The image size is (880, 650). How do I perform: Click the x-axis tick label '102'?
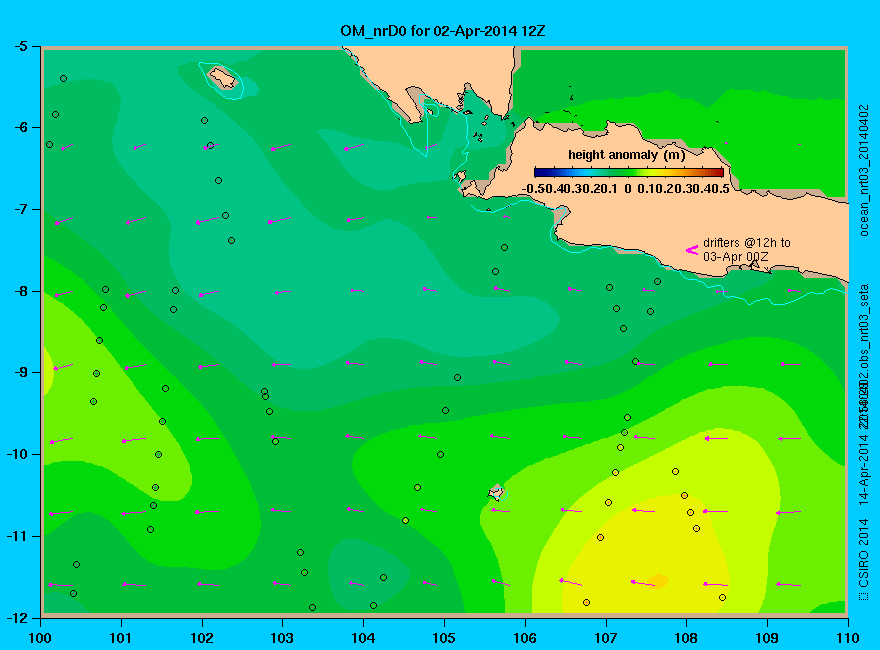coord(202,638)
